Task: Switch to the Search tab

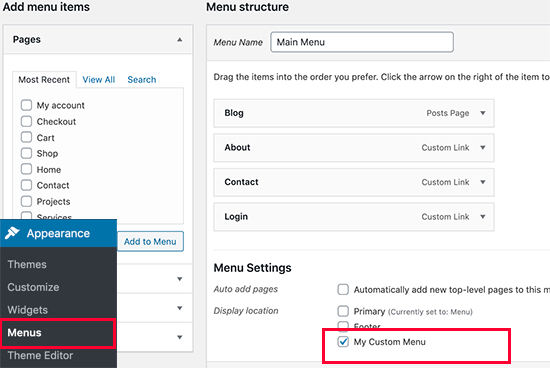Action: coord(142,80)
